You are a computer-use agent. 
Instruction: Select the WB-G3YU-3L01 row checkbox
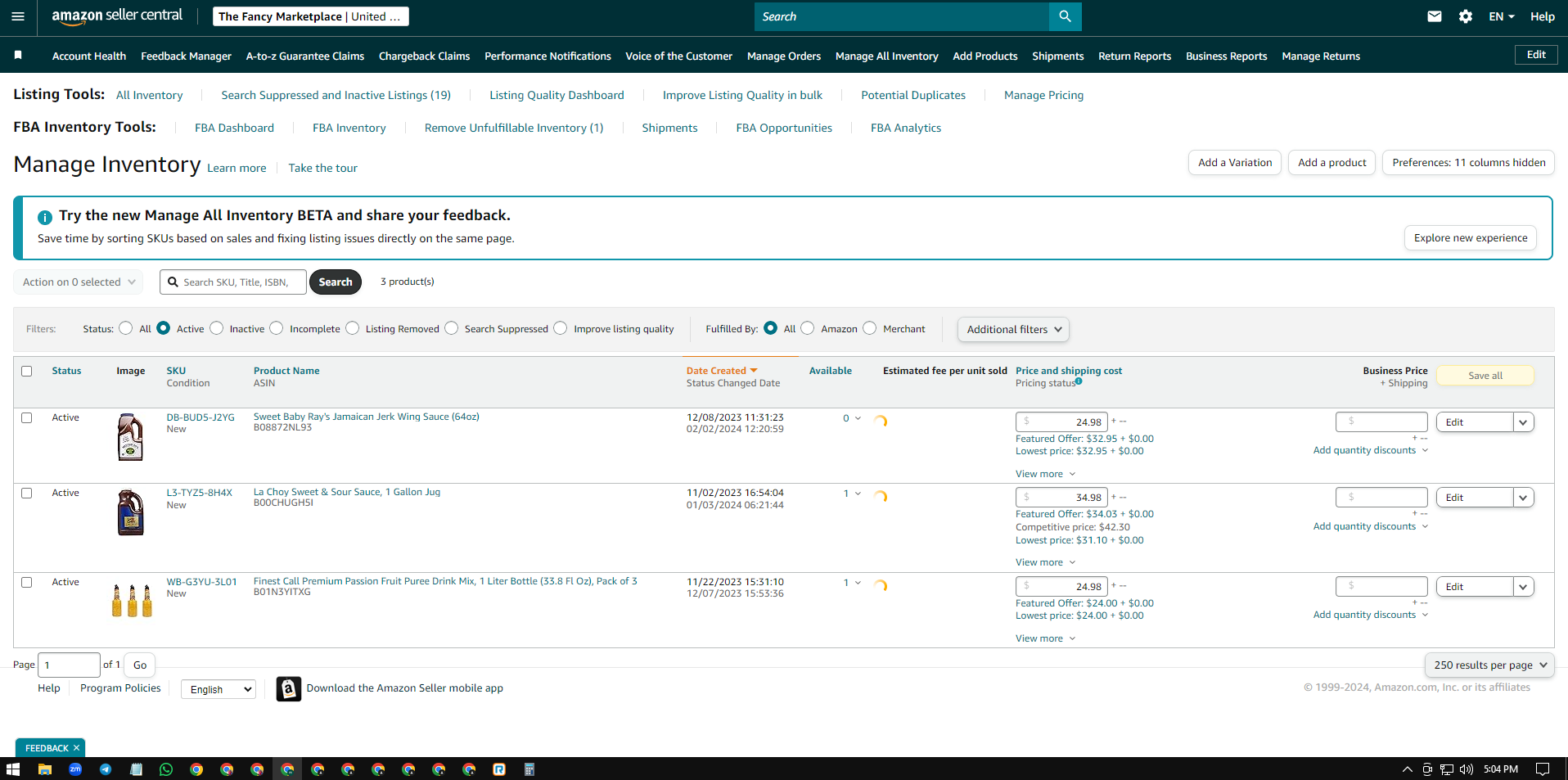pos(27,582)
